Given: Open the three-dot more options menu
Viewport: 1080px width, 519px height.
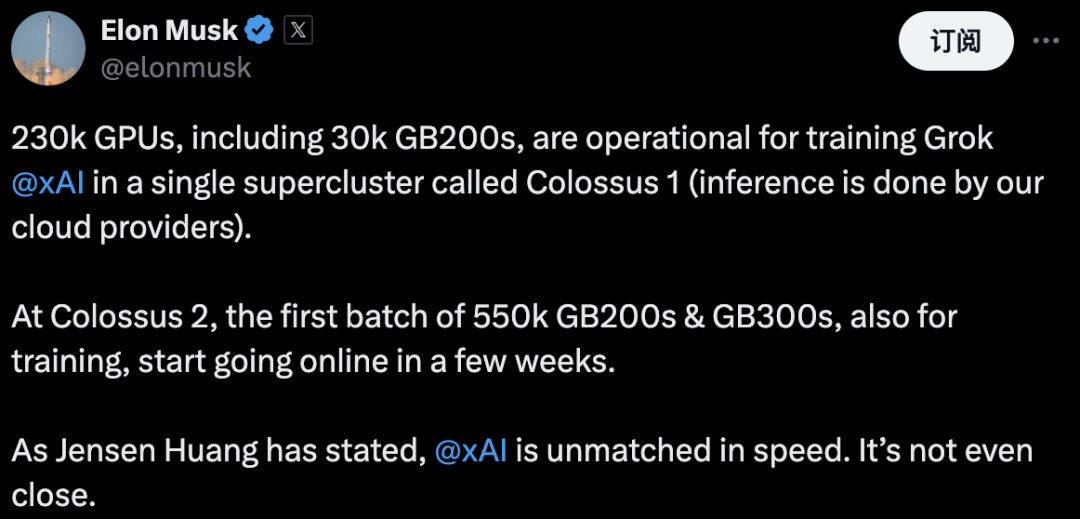Looking at the screenshot, I should 1046,41.
